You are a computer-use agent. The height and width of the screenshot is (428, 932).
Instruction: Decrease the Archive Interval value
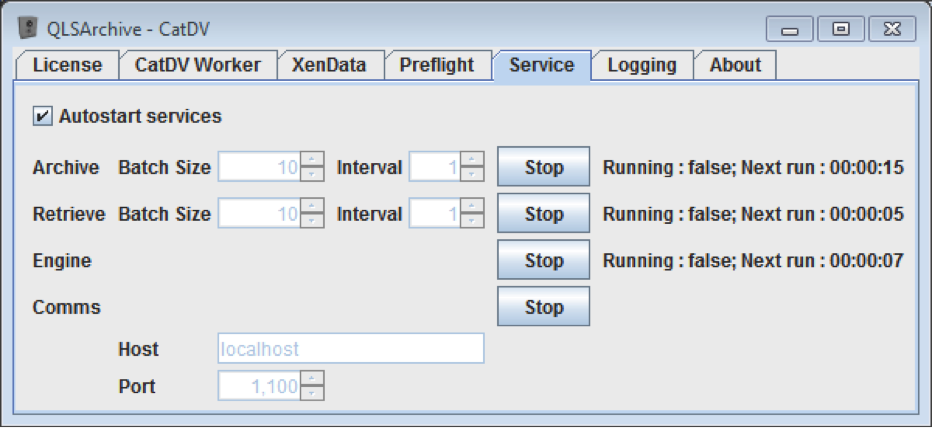click(x=473, y=175)
